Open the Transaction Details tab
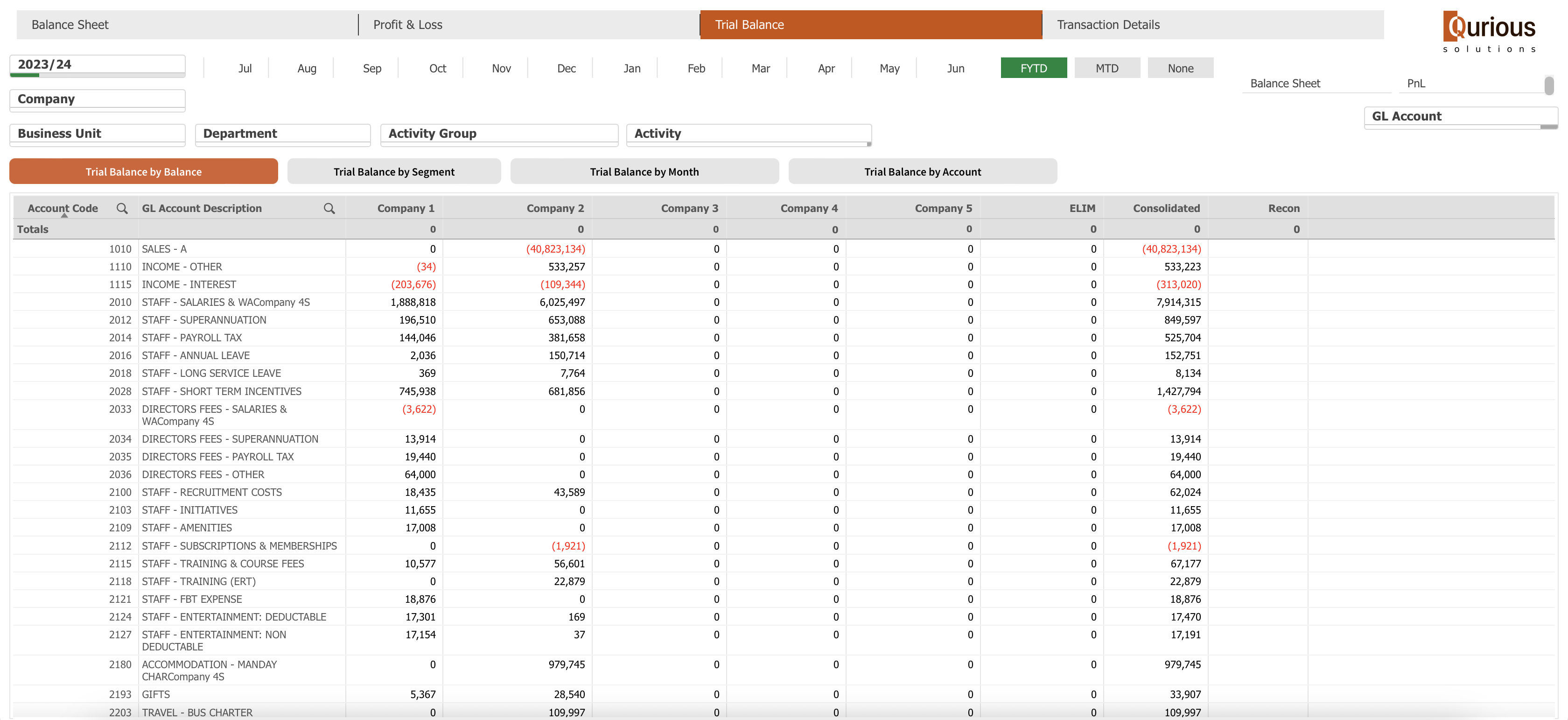1568x720 pixels. (x=1213, y=25)
